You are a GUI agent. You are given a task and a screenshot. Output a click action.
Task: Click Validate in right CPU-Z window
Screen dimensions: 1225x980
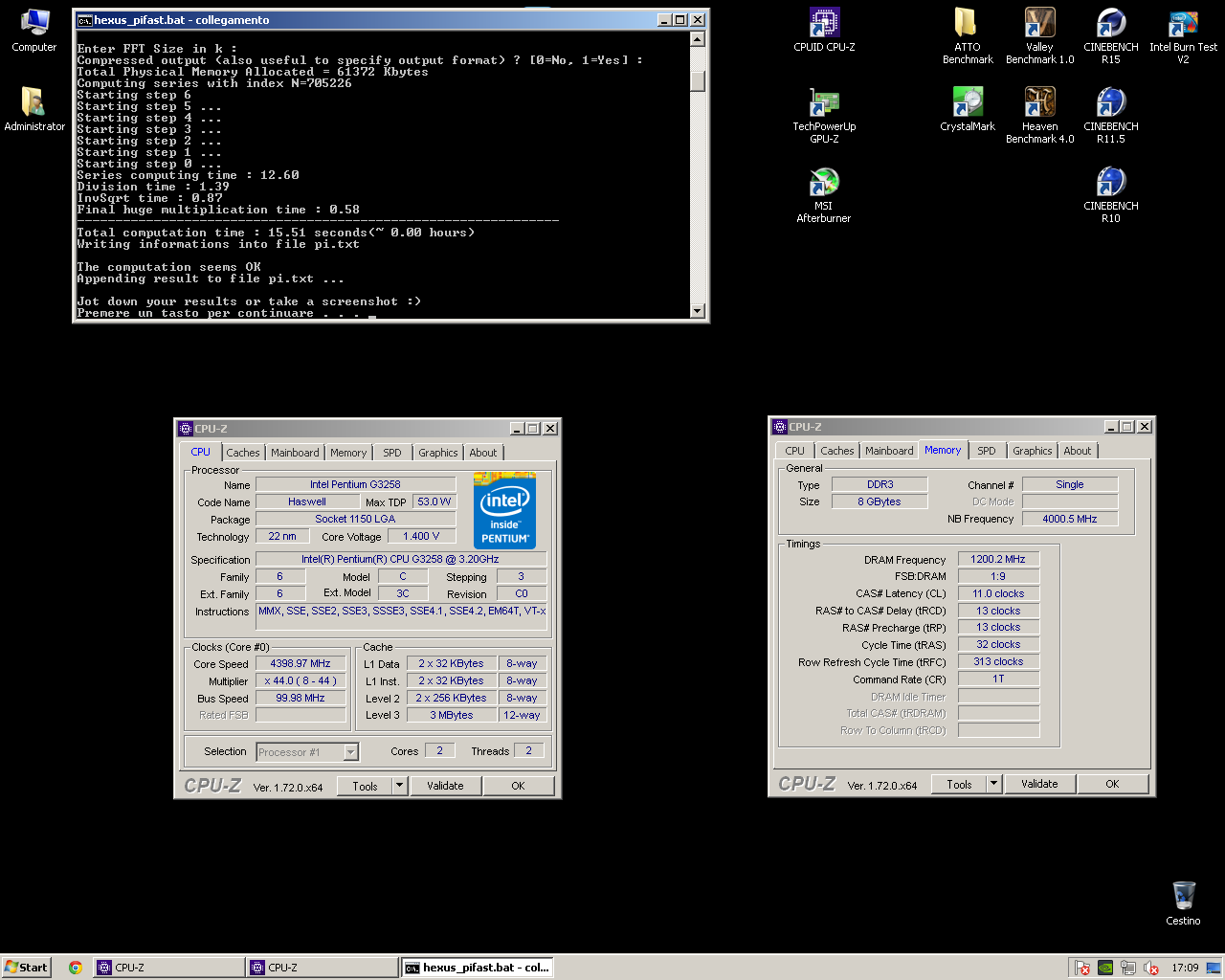(1039, 785)
